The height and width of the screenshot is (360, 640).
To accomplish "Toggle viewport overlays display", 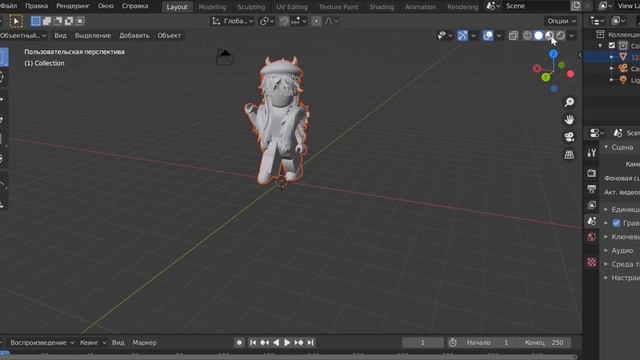I will [x=488, y=36].
